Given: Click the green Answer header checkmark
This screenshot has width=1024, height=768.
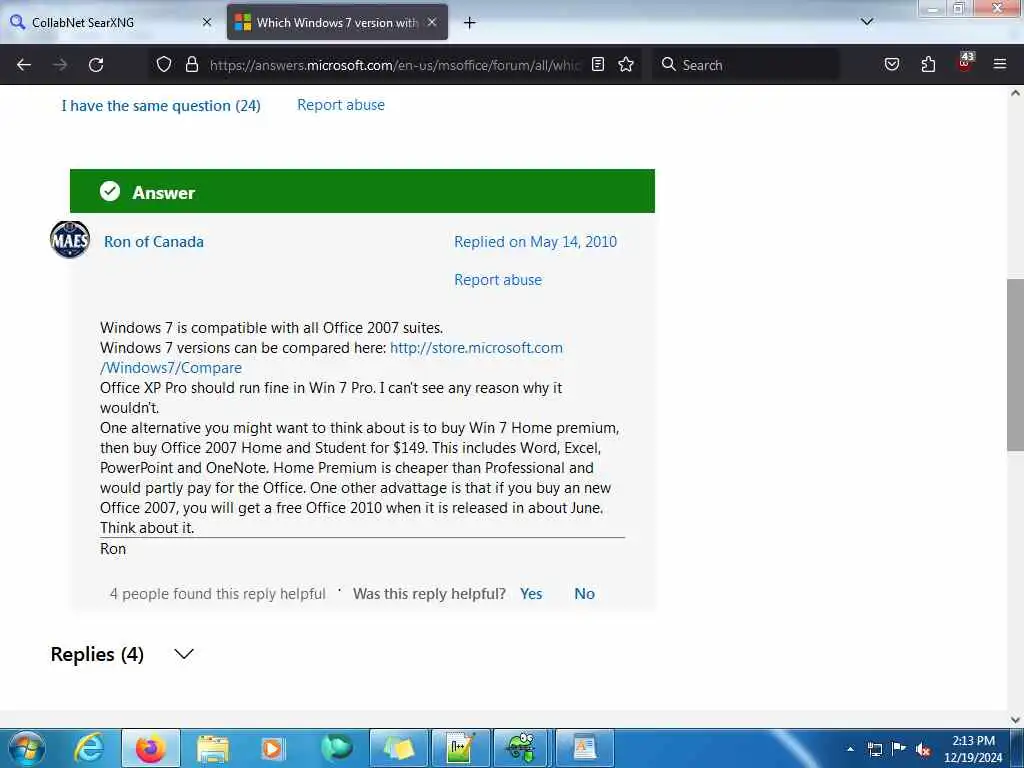Looking at the screenshot, I should point(110,191).
